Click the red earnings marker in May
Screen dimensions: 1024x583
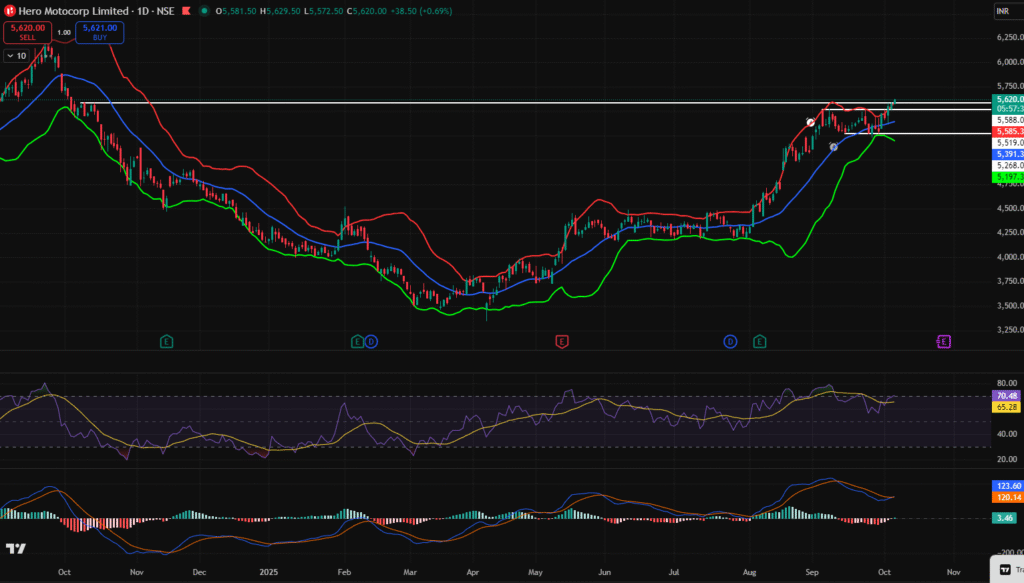click(562, 342)
